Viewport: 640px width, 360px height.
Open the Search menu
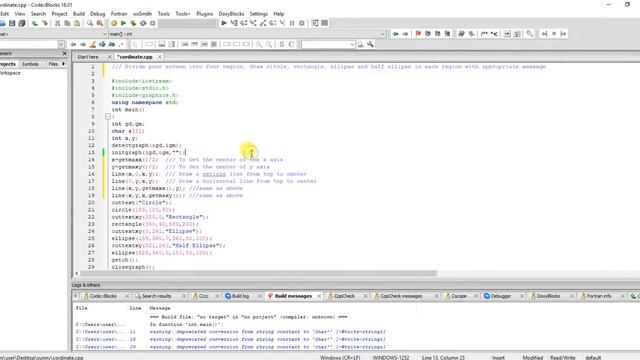tap(38, 14)
